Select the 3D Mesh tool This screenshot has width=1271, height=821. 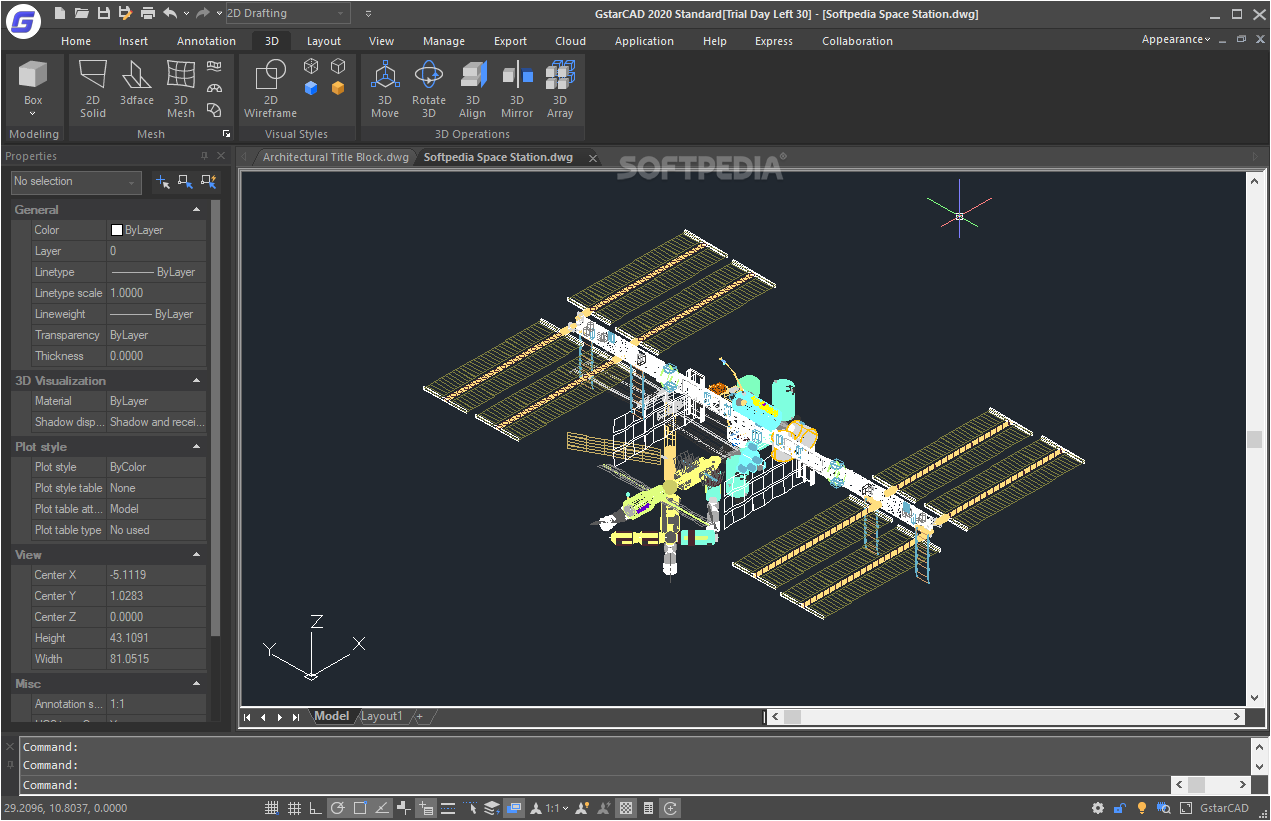181,88
